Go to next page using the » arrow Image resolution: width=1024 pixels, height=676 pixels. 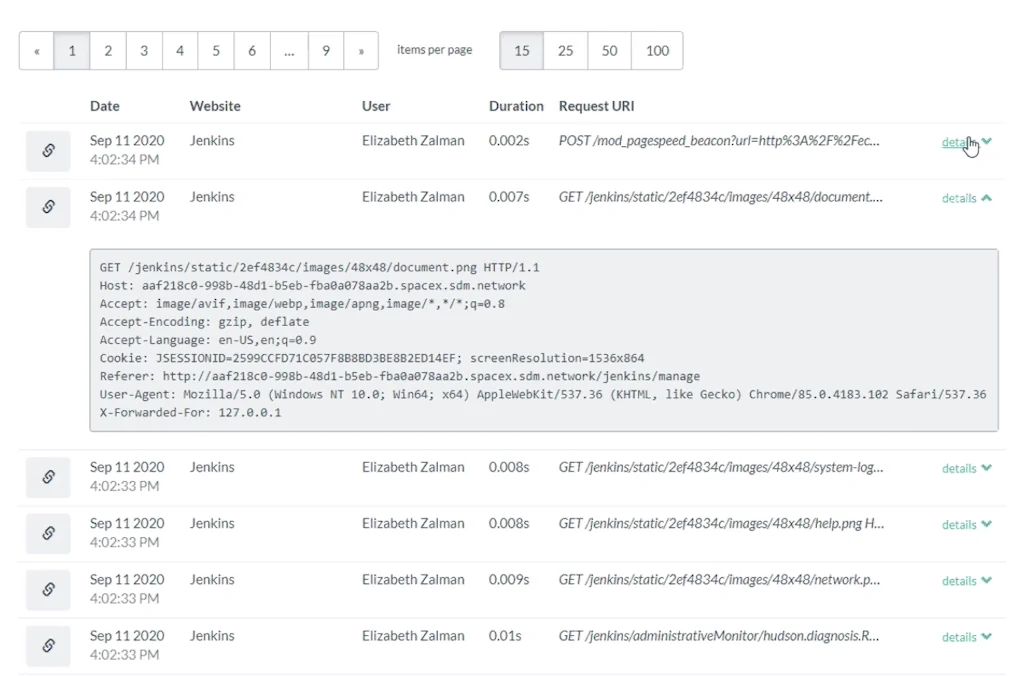click(361, 50)
